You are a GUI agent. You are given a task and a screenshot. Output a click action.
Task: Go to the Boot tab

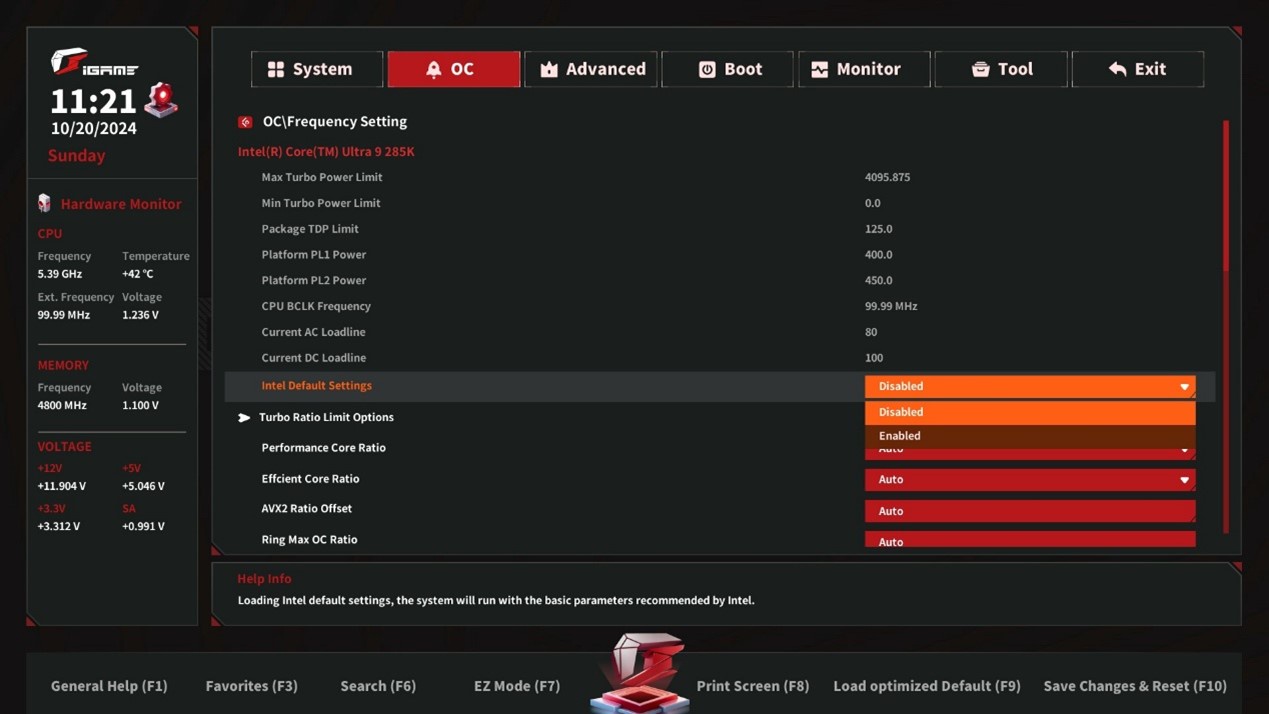(x=728, y=69)
